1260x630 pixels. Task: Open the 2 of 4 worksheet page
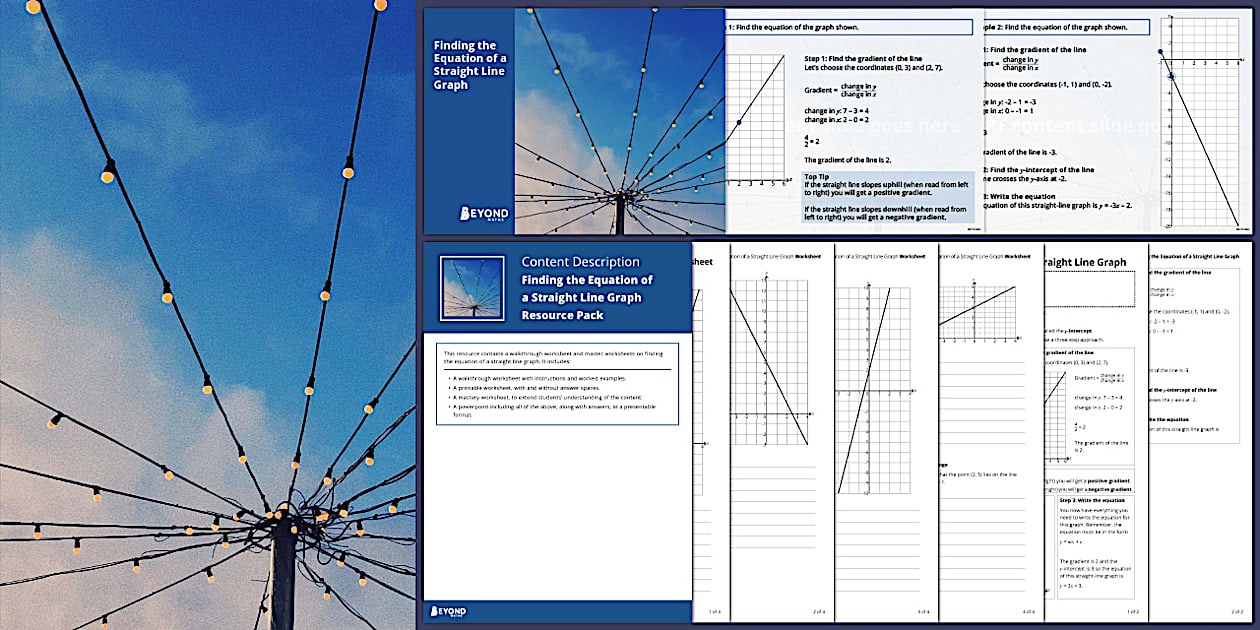[819, 613]
